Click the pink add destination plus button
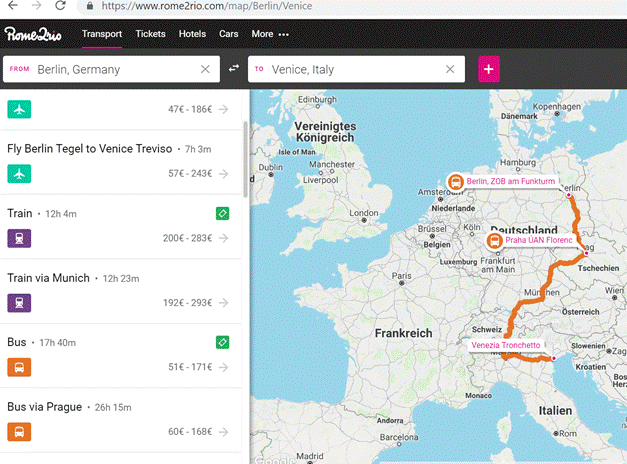Screen dimensions: 627x464 489,69
